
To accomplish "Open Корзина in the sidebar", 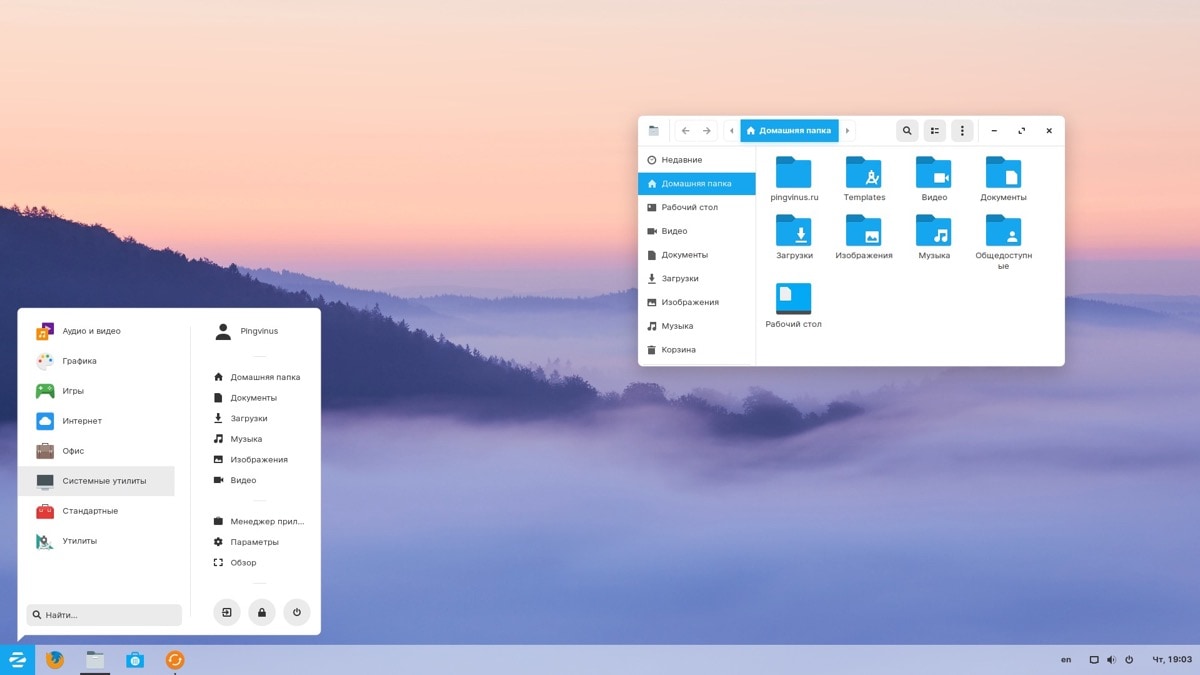I will coord(697,350).
